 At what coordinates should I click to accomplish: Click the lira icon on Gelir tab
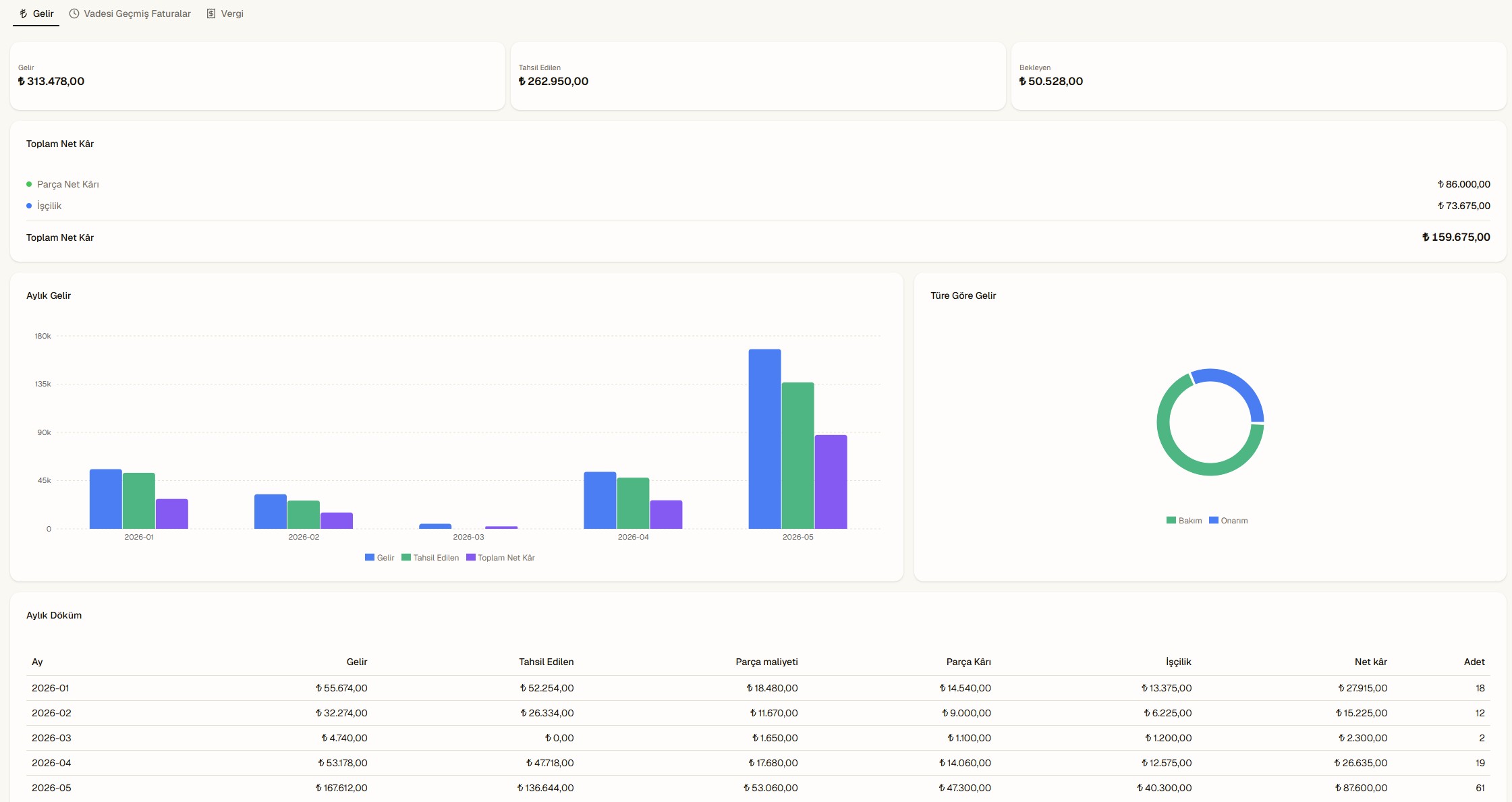pyautogui.click(x=24, y=13)
